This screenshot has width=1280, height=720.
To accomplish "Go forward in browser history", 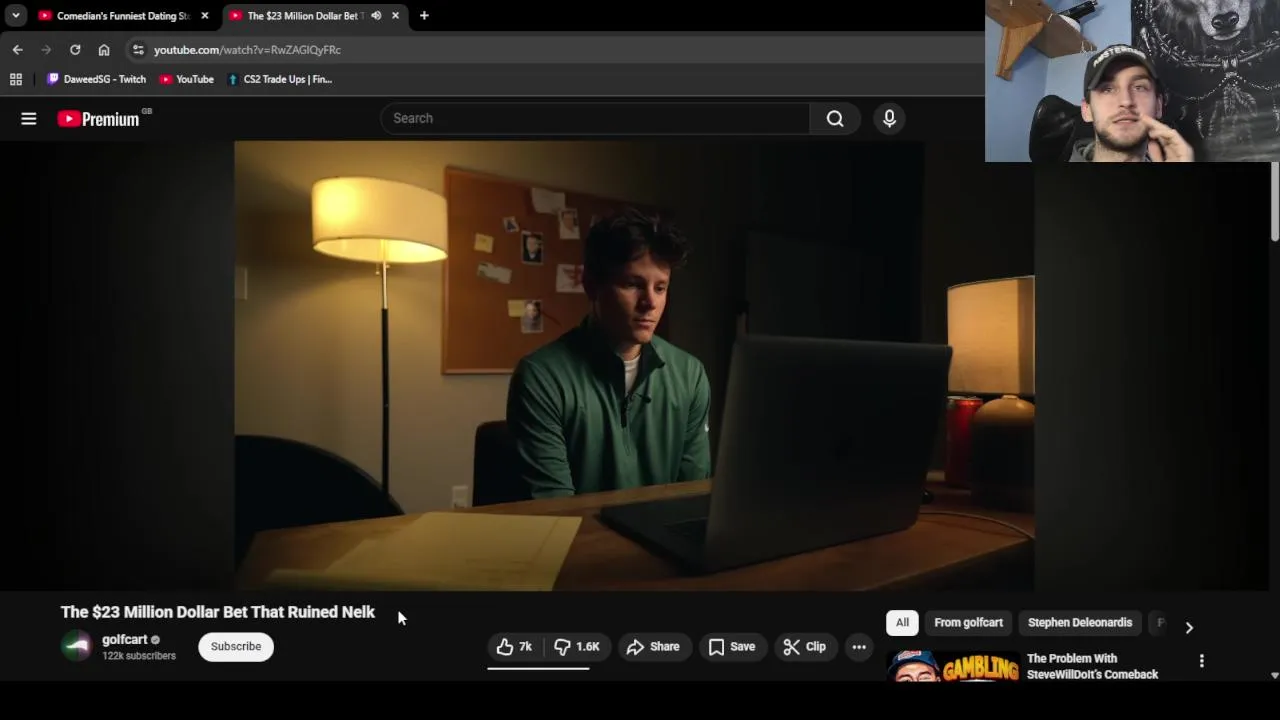I will click(46, 49).
